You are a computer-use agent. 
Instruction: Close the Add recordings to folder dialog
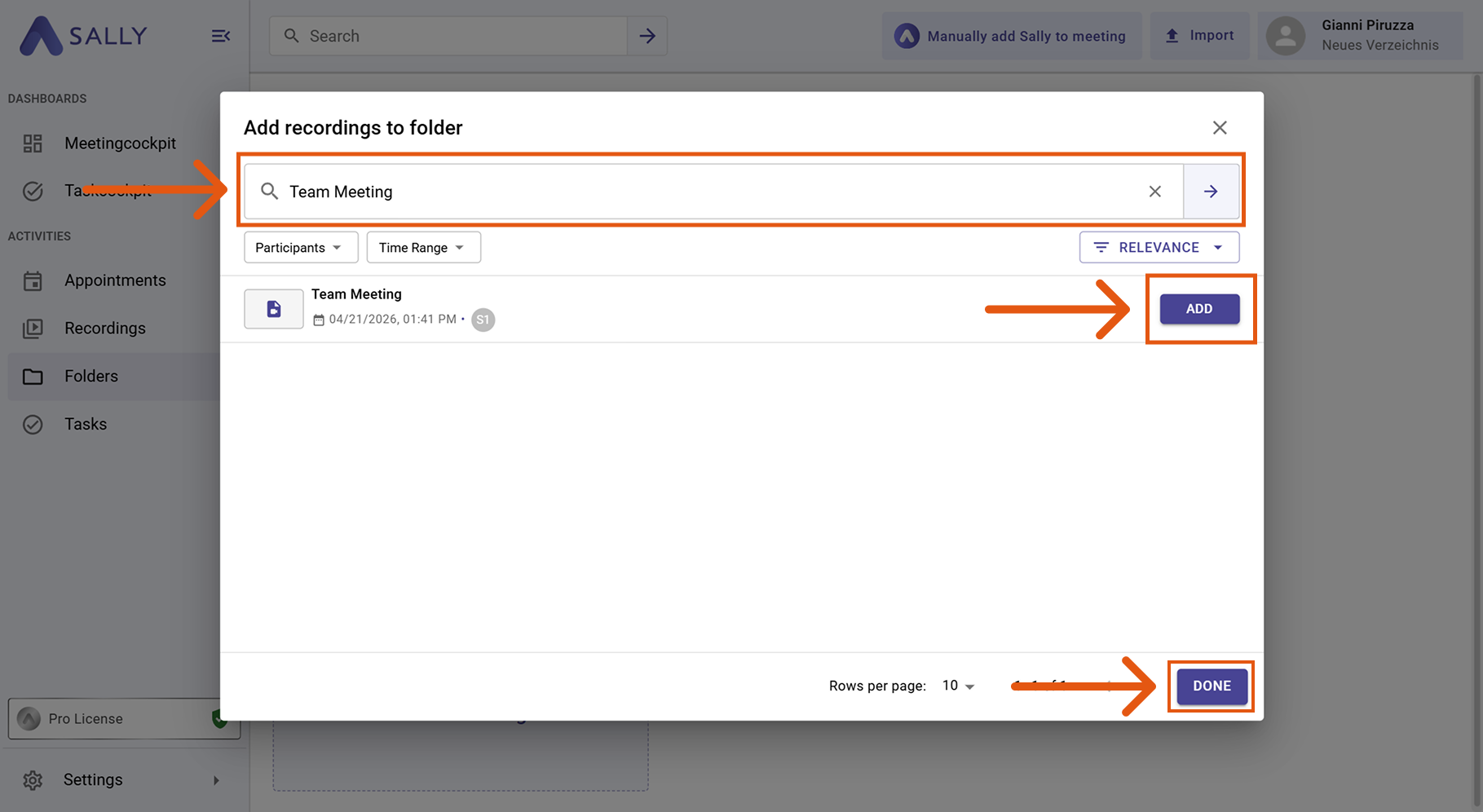click(1219, 128)
